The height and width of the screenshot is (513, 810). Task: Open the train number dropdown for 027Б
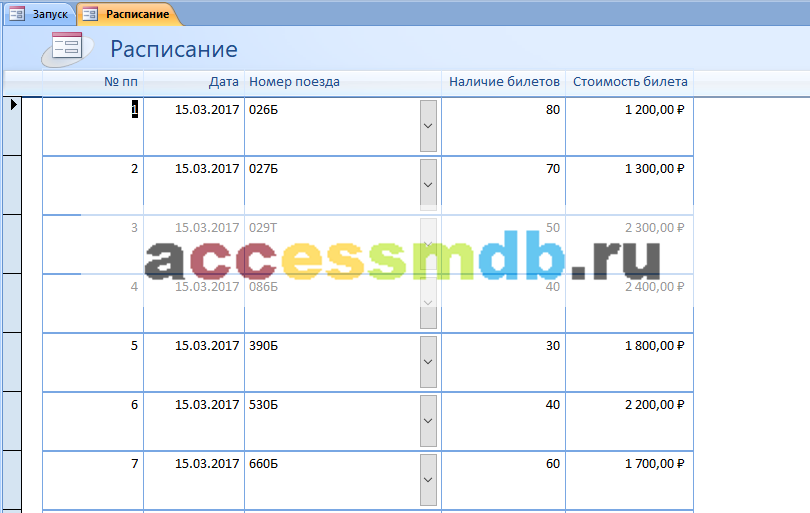[428, 185]
